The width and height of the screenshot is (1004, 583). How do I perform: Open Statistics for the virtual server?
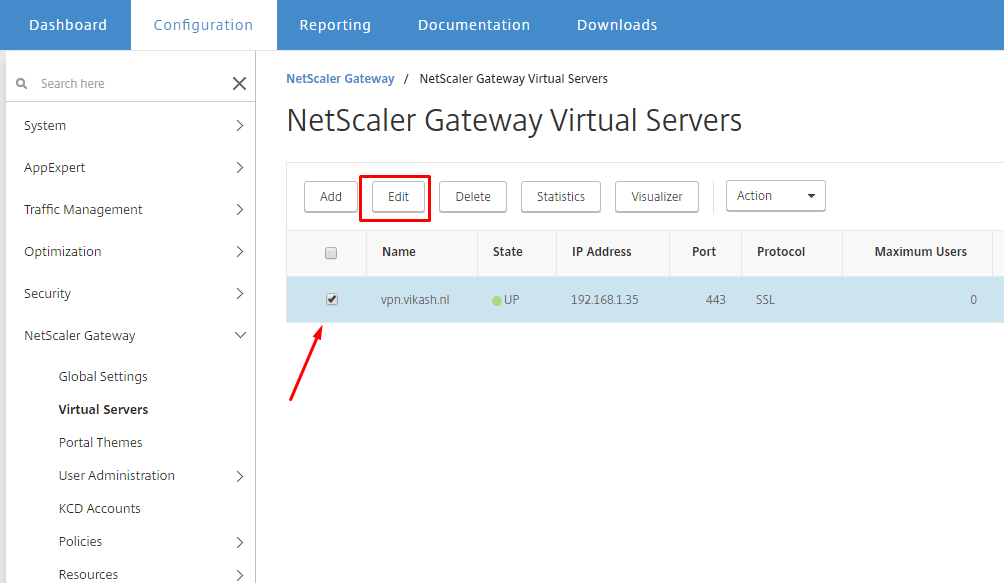561,196
